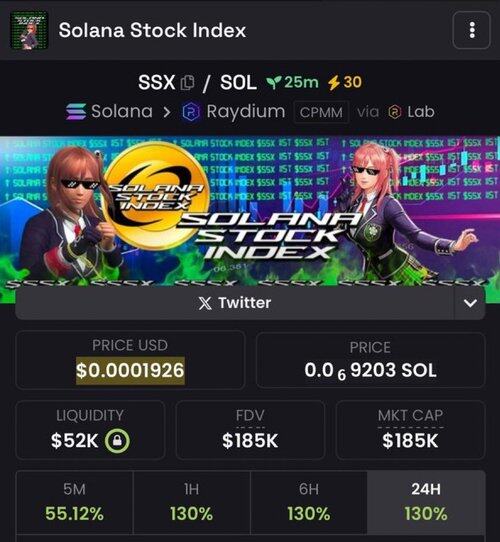Click the green sprout pair age icon
Screen dimensions: 500x542
pos(273,83)
